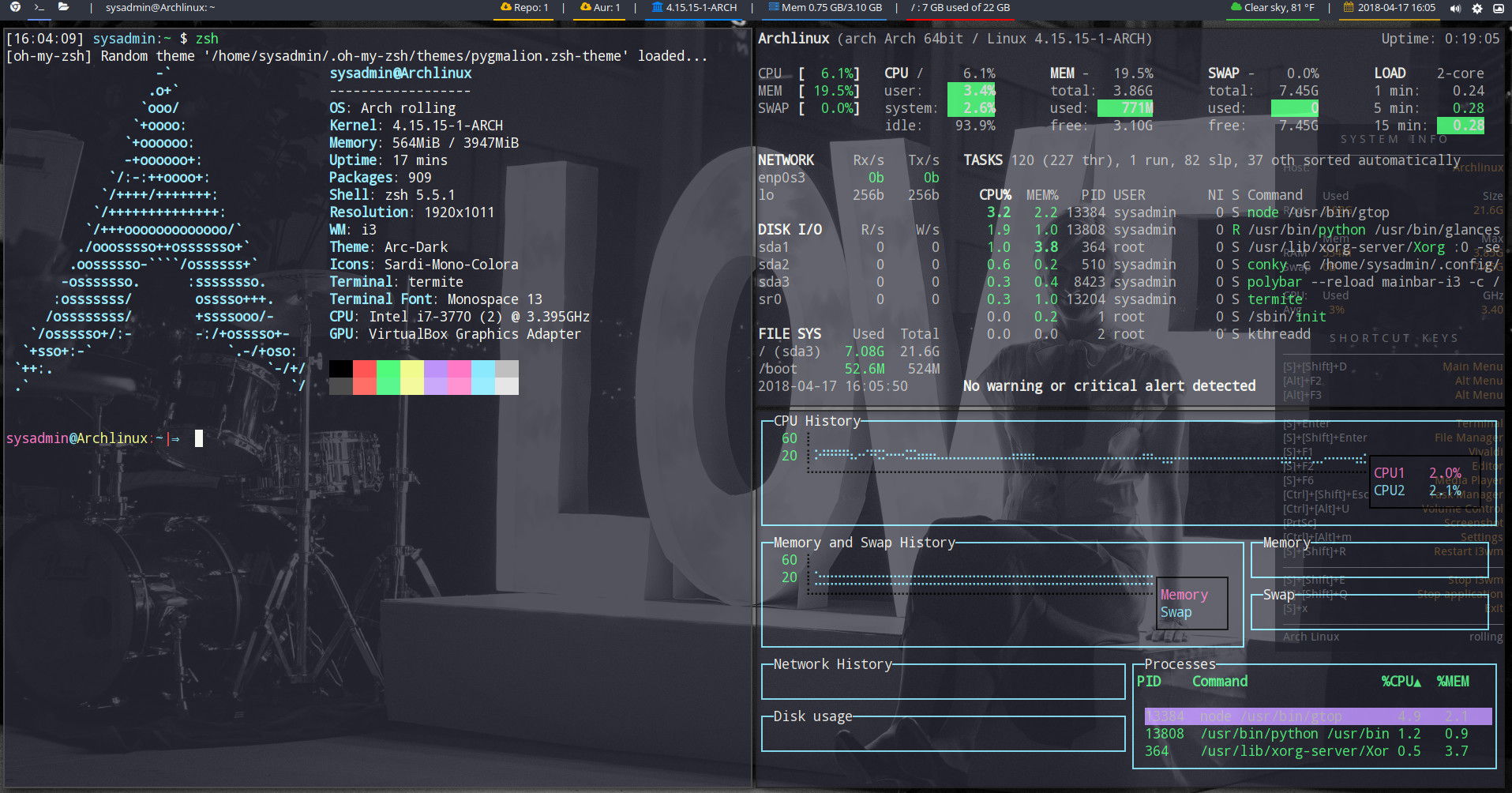
Task: Click the kernel icon beside 4.15.15-1-ARCH
Action: point(656,7)
